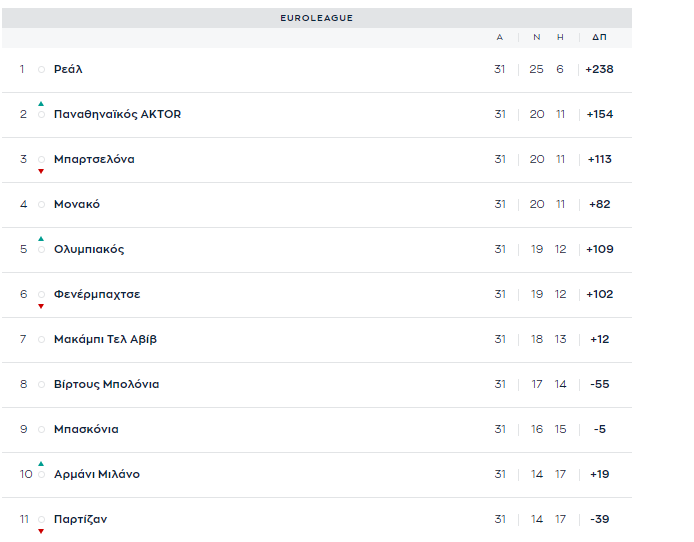694x542 pixels.
Task: Click the circle marker next to Βίρτους Μπολόνια
Action: point(41,384)
